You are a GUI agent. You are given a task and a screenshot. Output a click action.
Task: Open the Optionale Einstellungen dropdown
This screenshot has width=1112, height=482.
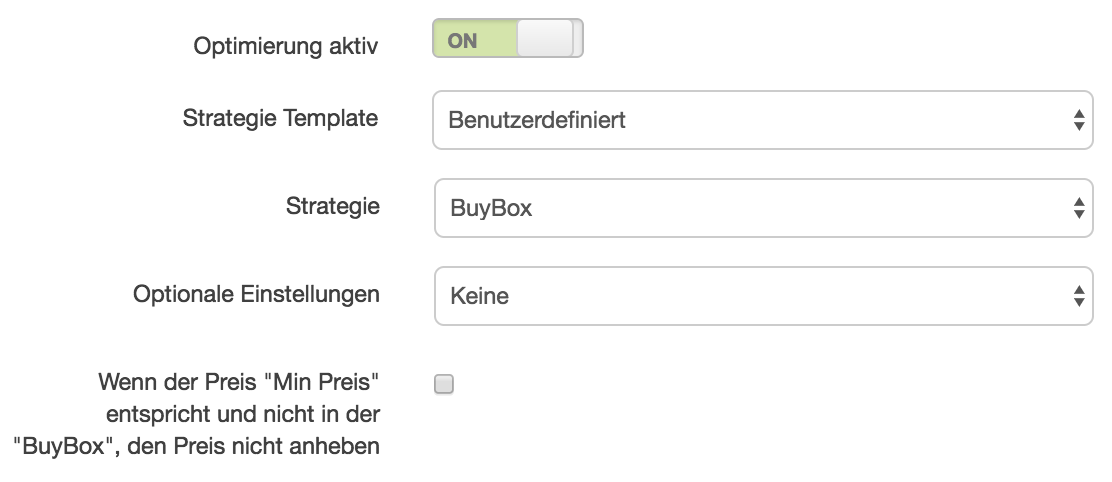tap(764, 296)
